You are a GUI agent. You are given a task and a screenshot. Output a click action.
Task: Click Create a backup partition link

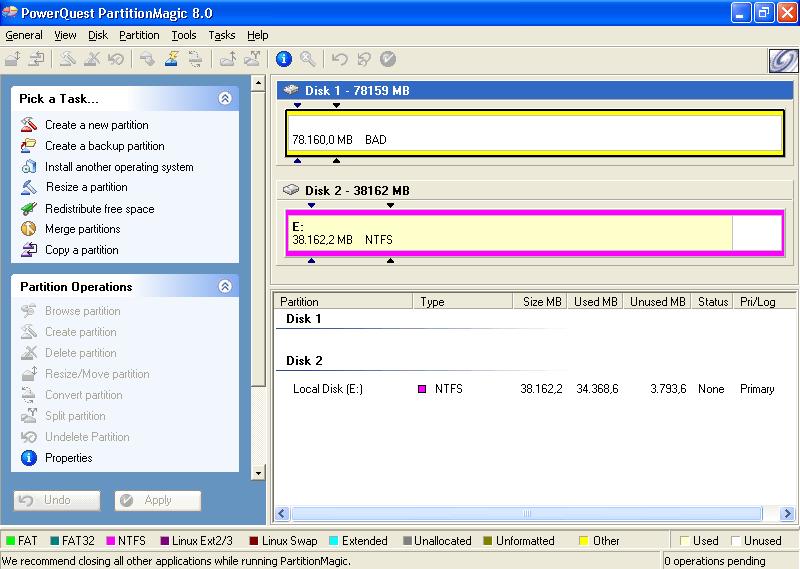click(105, 145)
